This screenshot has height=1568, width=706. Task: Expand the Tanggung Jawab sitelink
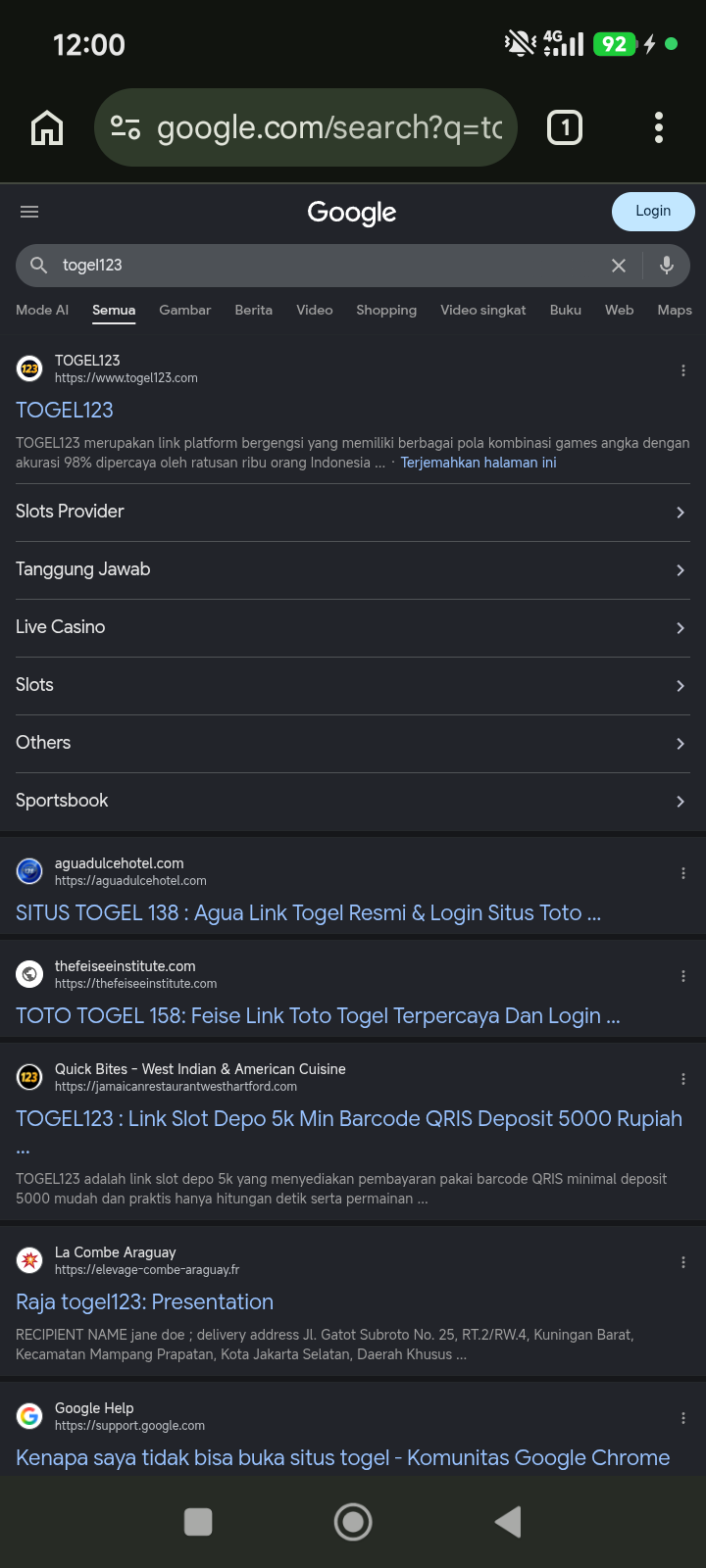click(x=353, y=570)
